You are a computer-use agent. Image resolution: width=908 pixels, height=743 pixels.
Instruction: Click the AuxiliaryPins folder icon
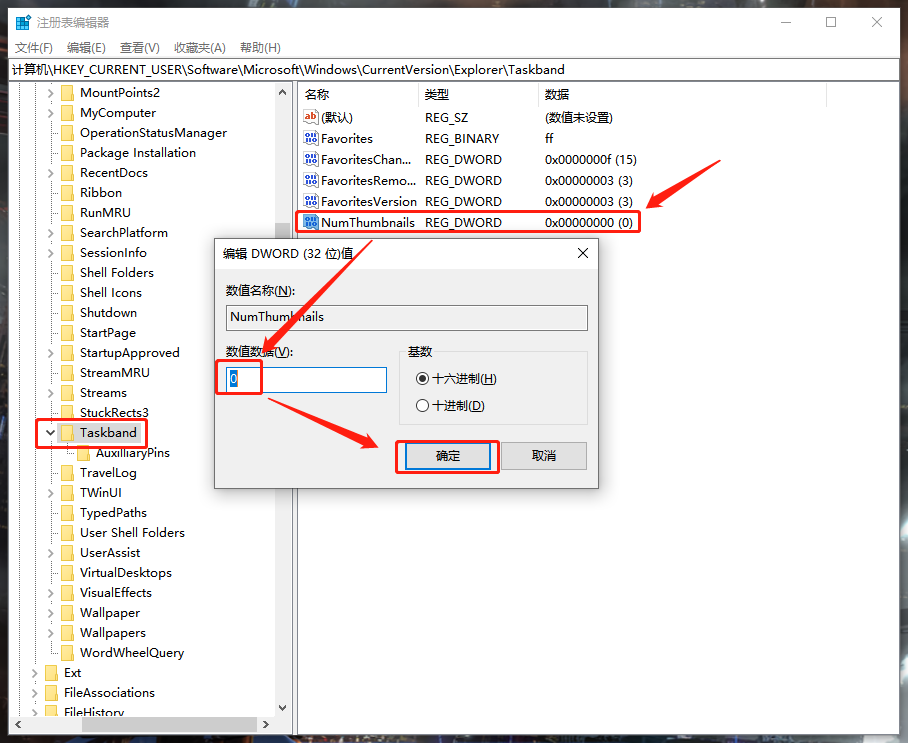click(x=83, y=452)
